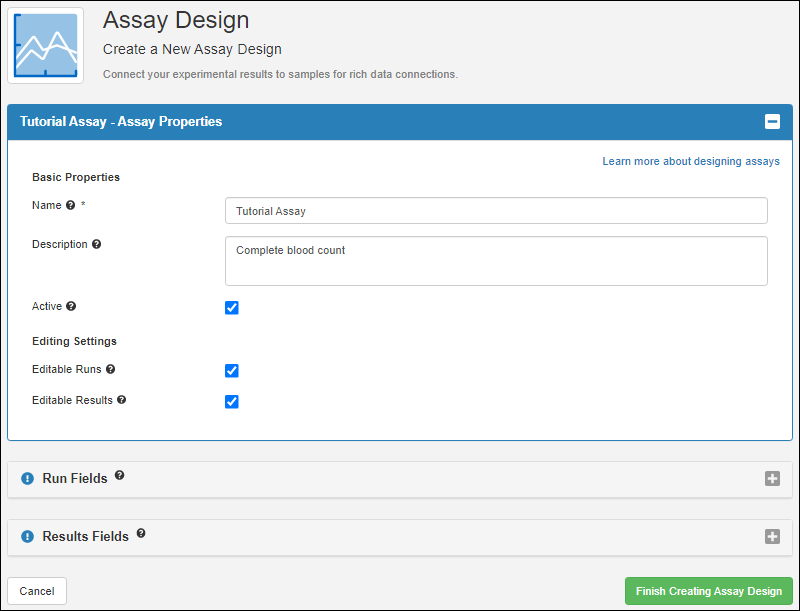Click the Assay Design chart logo icon
800x611 pixels.
pos(45,45)
